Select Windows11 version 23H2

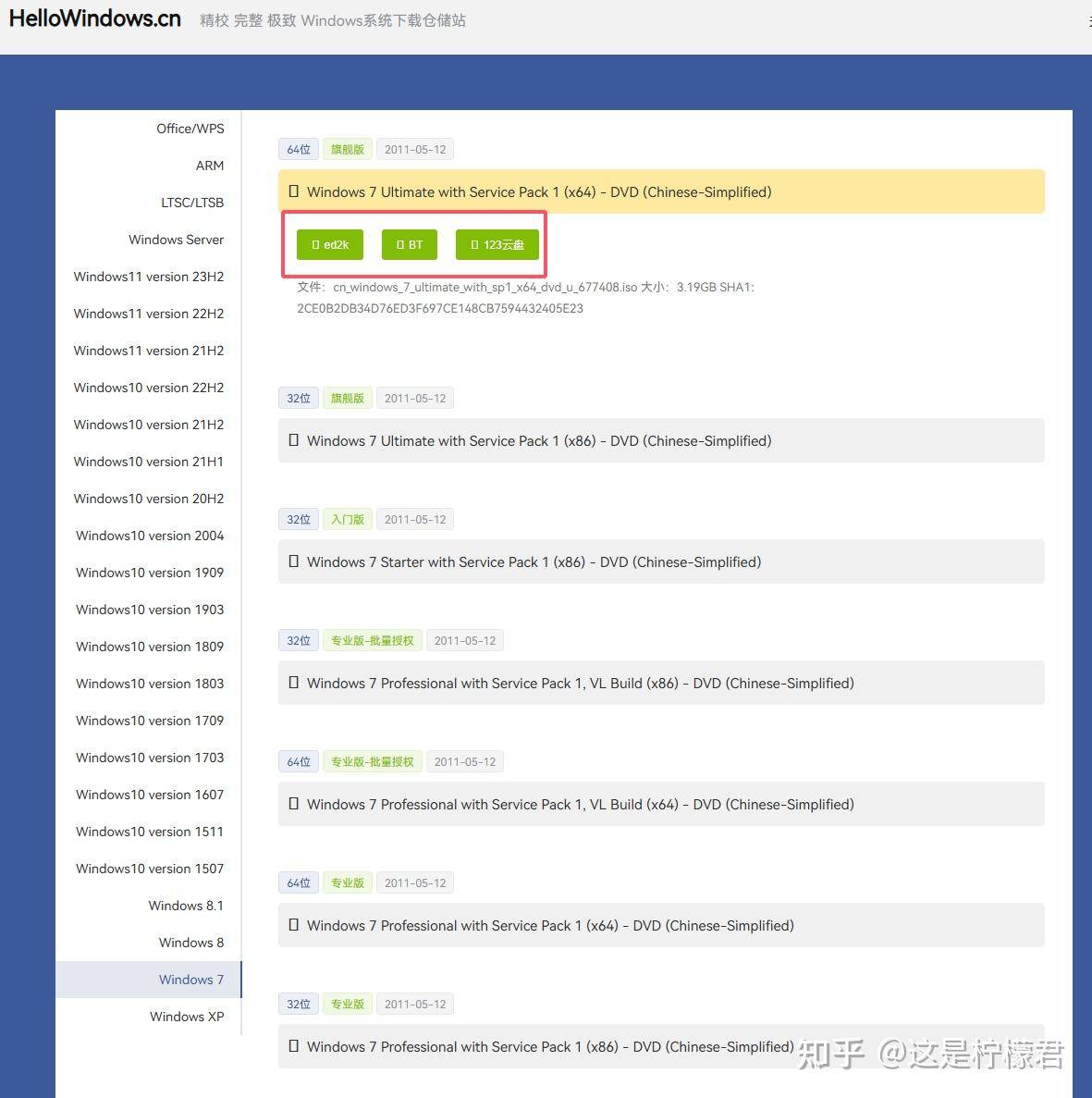pyautogui.click(x=148, y=277)
